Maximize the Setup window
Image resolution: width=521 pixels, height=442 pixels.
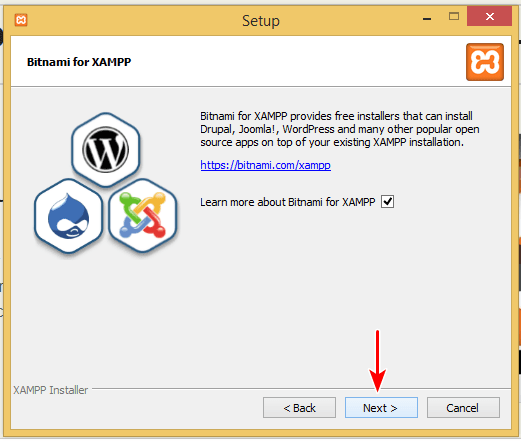pos(454,17)
